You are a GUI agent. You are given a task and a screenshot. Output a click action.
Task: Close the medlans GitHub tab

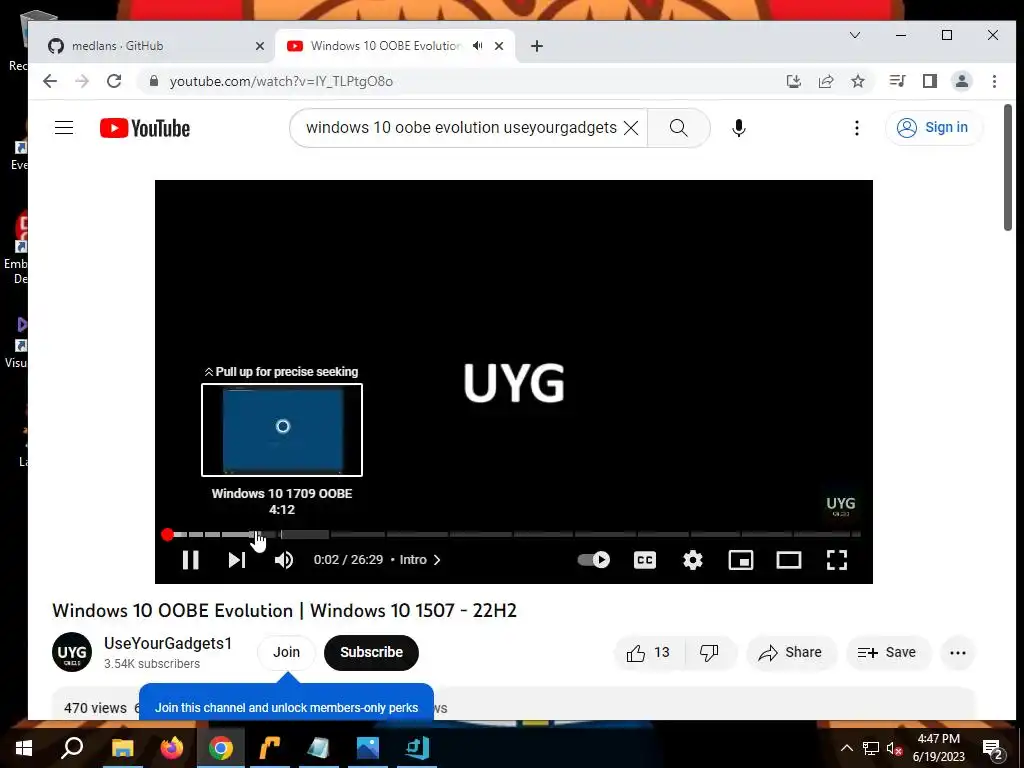(x=259, y=46)
